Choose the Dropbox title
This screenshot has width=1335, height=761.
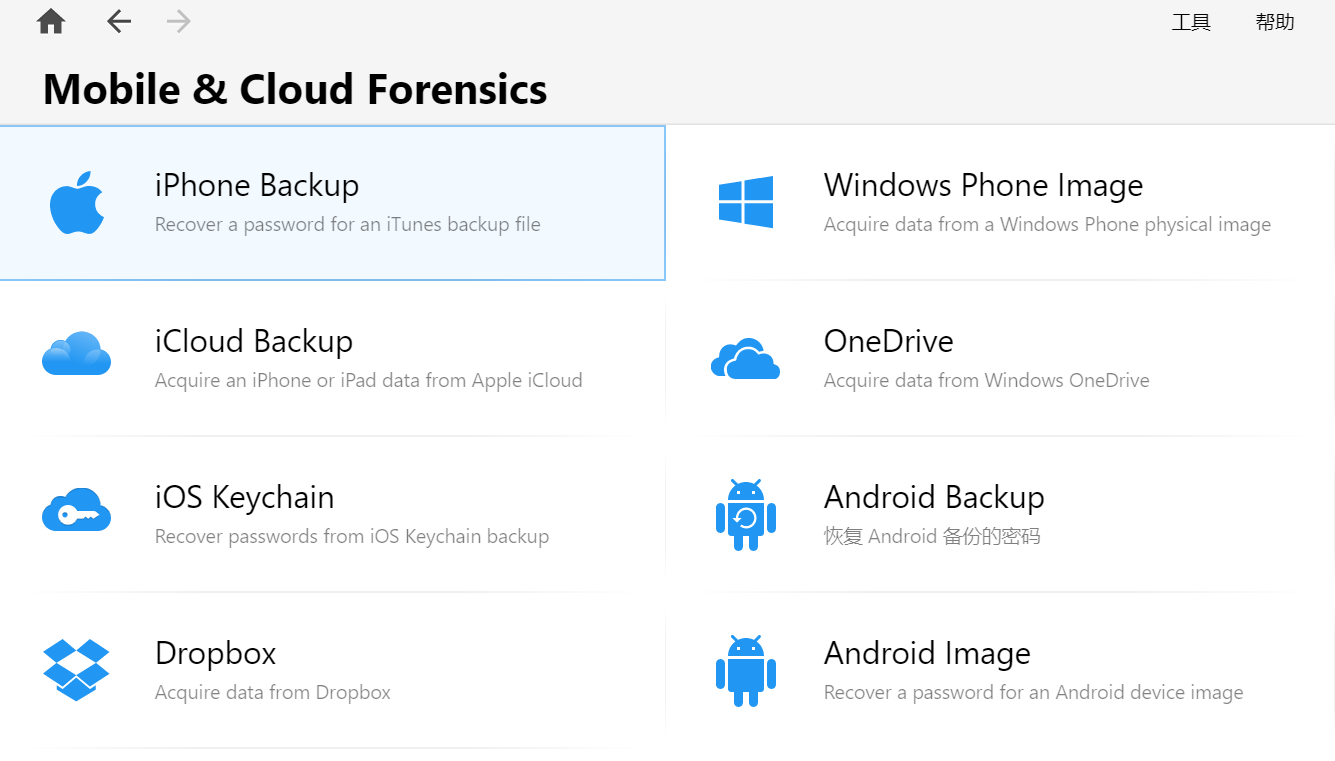[x=215, y=653]
